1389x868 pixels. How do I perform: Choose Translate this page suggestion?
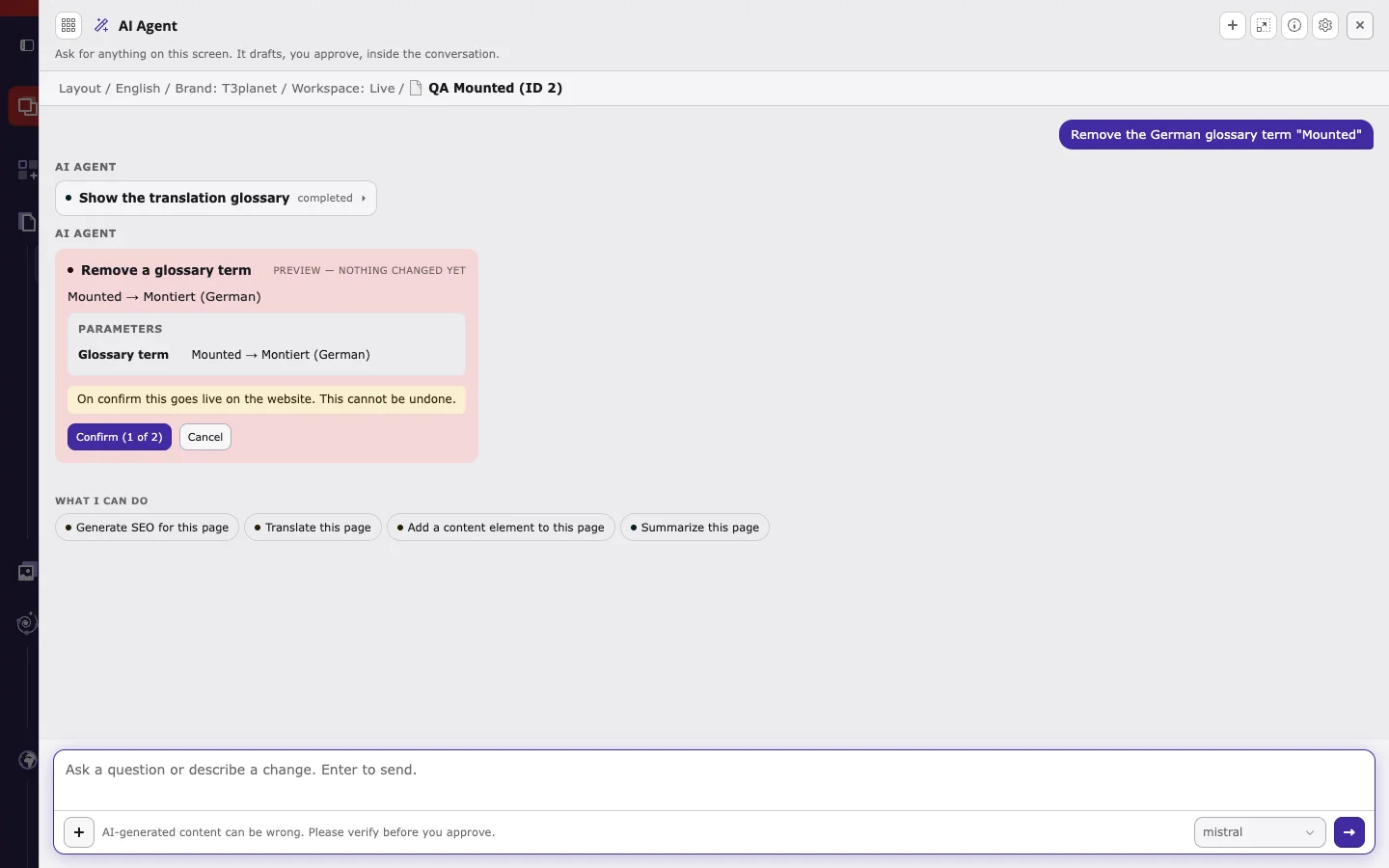coord(313,528)
